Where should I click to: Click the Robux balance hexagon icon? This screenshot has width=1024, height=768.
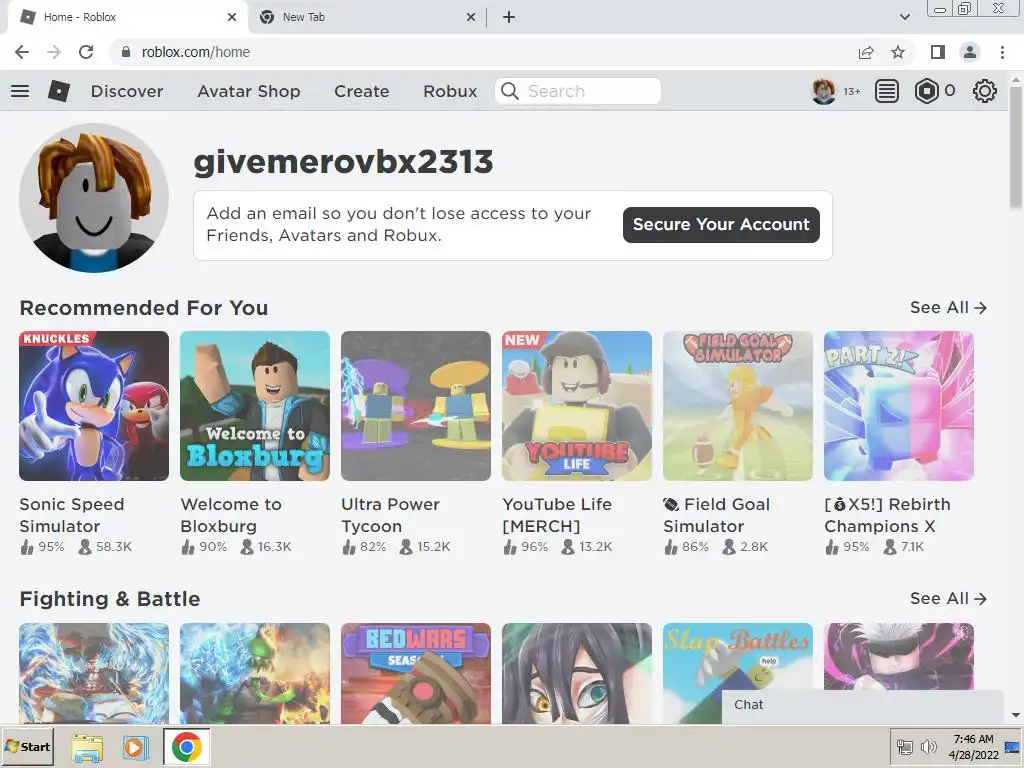(x=926, y=91)
